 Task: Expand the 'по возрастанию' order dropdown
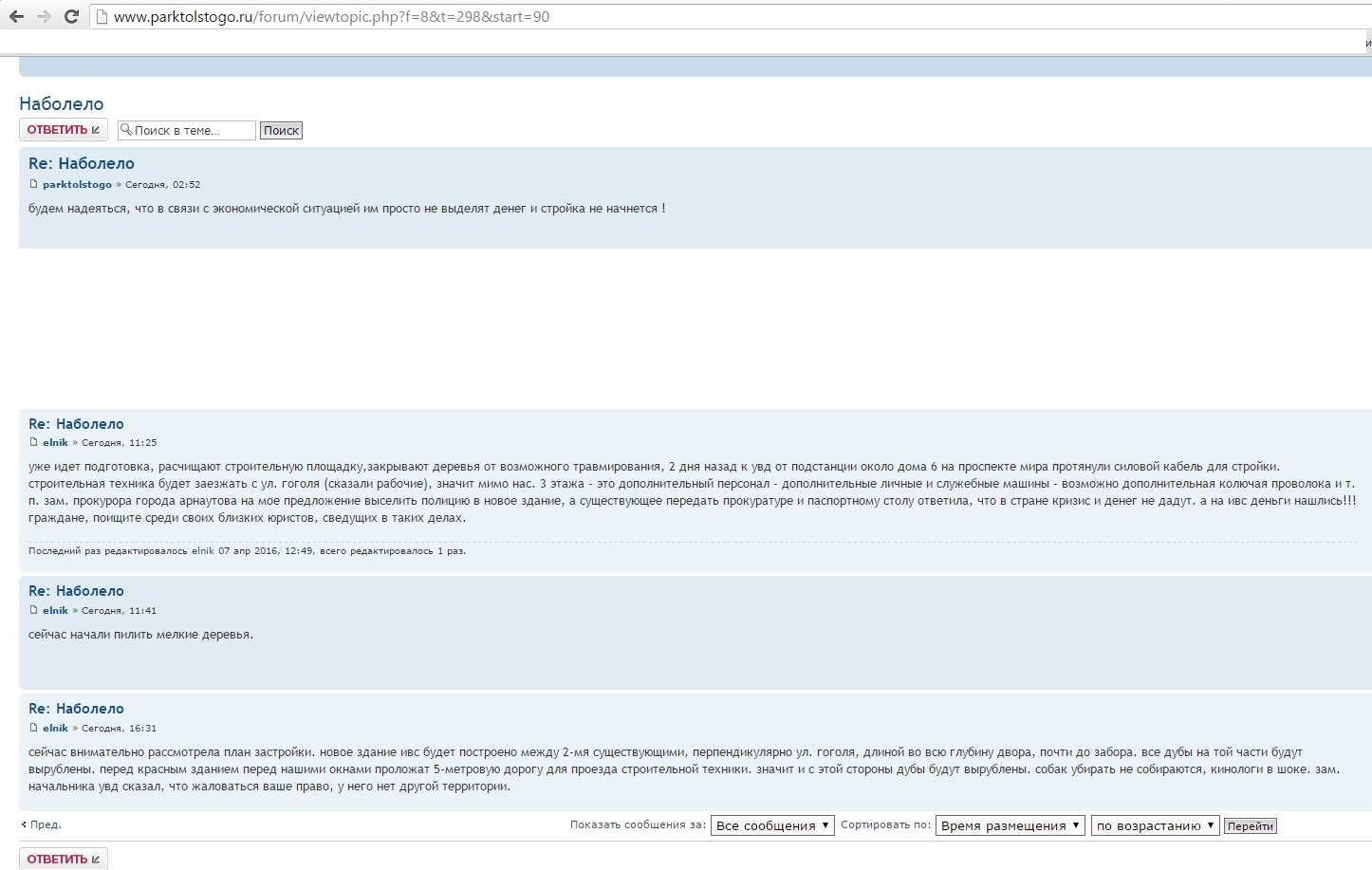click(1155, 825)
